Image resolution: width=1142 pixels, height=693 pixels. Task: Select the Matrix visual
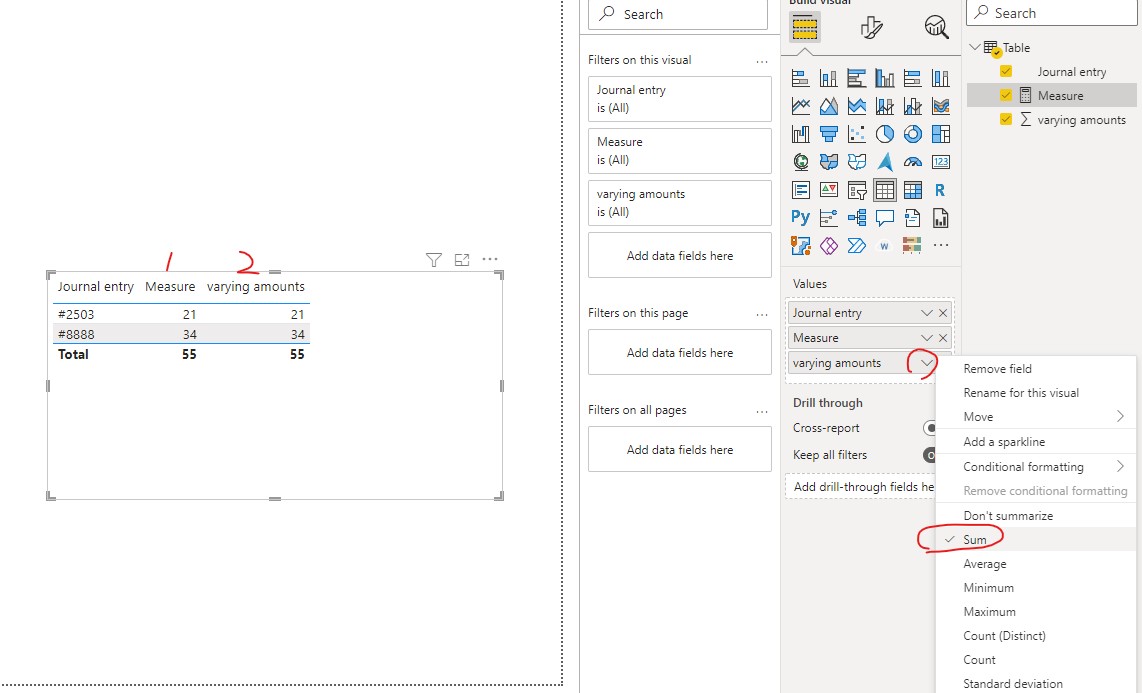point(913,190)
